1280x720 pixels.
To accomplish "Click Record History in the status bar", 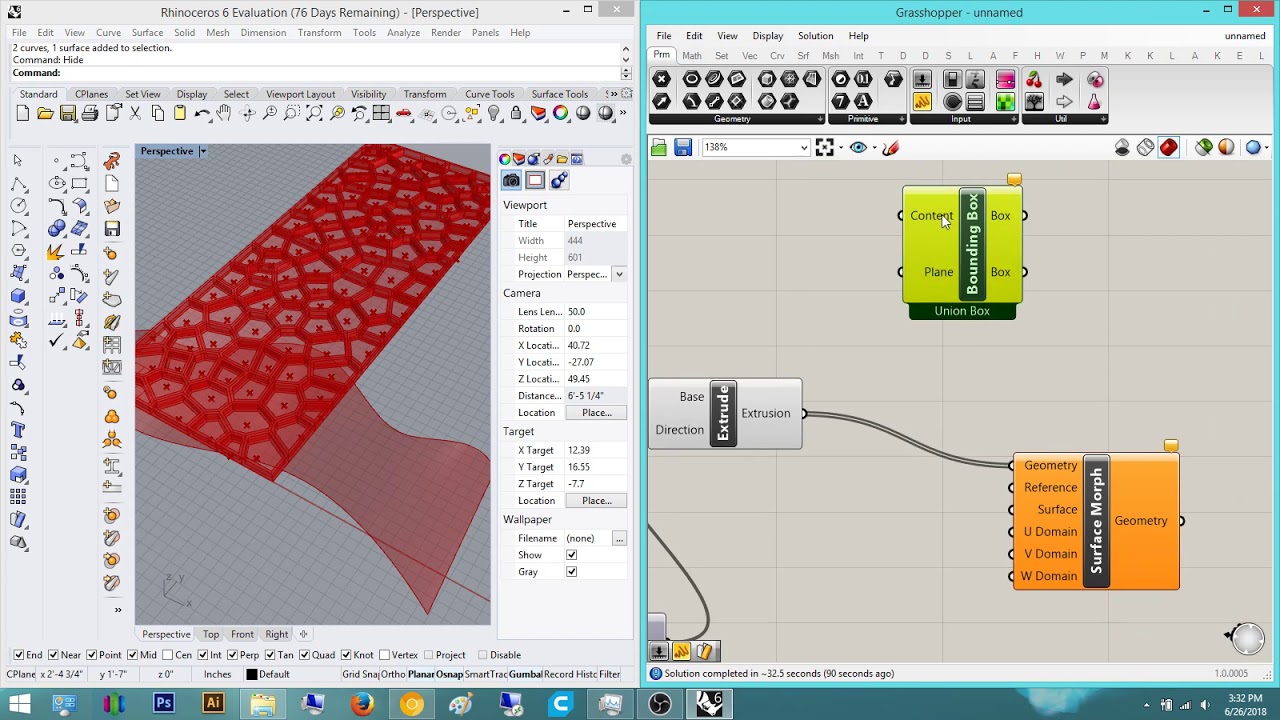I will click(x=570, y=674).
